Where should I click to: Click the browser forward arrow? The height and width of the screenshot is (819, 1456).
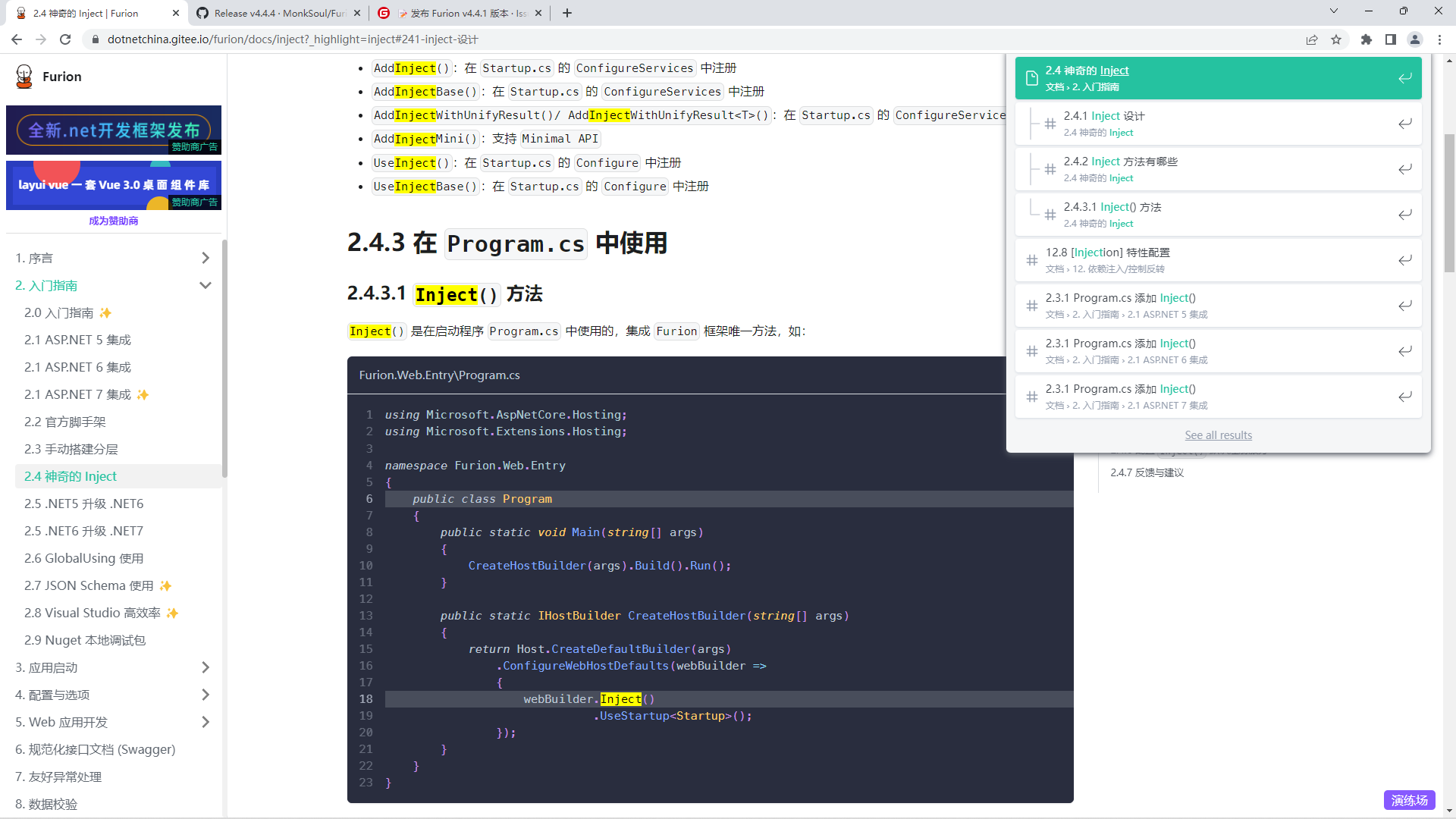[x=41, y=39]
